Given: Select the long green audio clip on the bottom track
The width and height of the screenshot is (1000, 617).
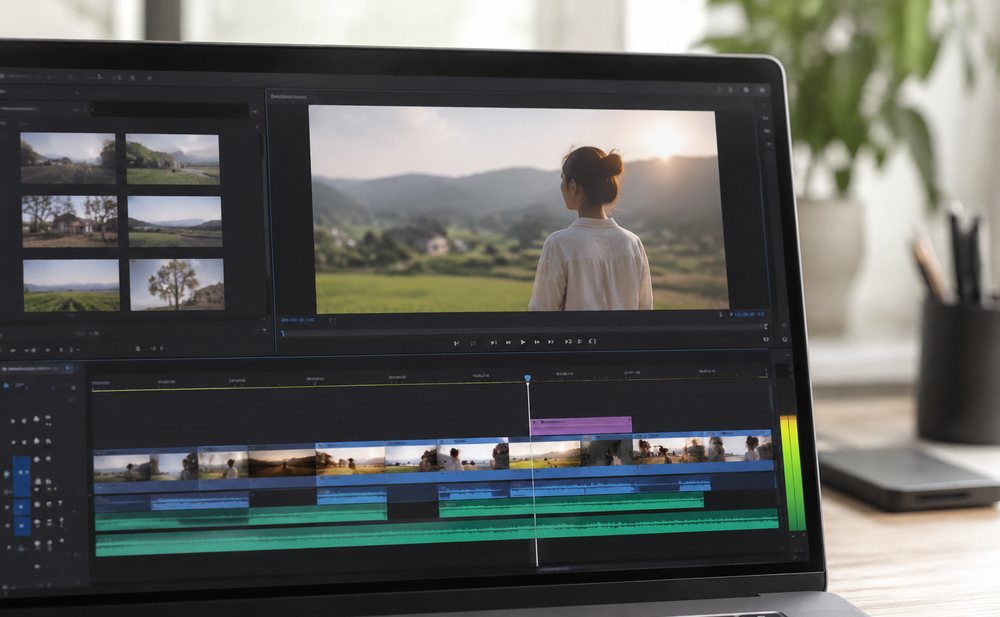Looking at the screenshot, I should (x=438, y=534).
